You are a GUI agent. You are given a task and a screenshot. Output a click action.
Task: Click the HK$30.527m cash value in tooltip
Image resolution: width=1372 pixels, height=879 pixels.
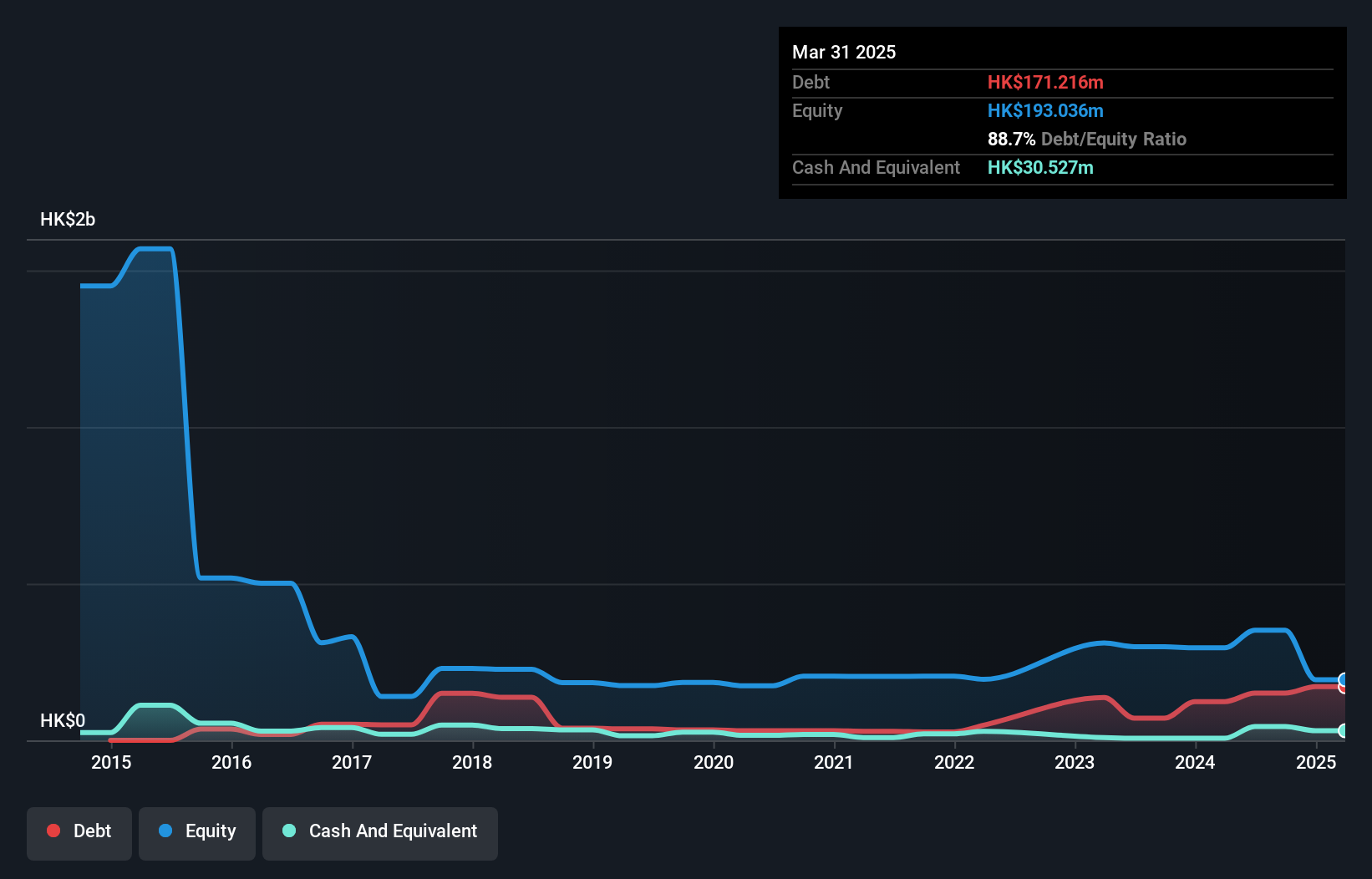[x=1040, y=167]
